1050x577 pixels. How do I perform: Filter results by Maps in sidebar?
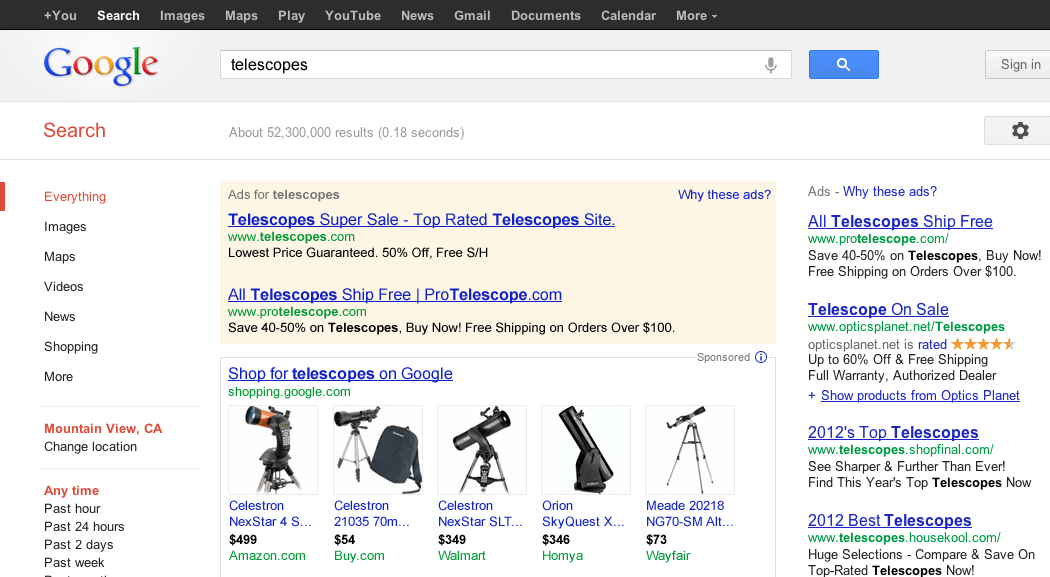click(x=60, y=257)
